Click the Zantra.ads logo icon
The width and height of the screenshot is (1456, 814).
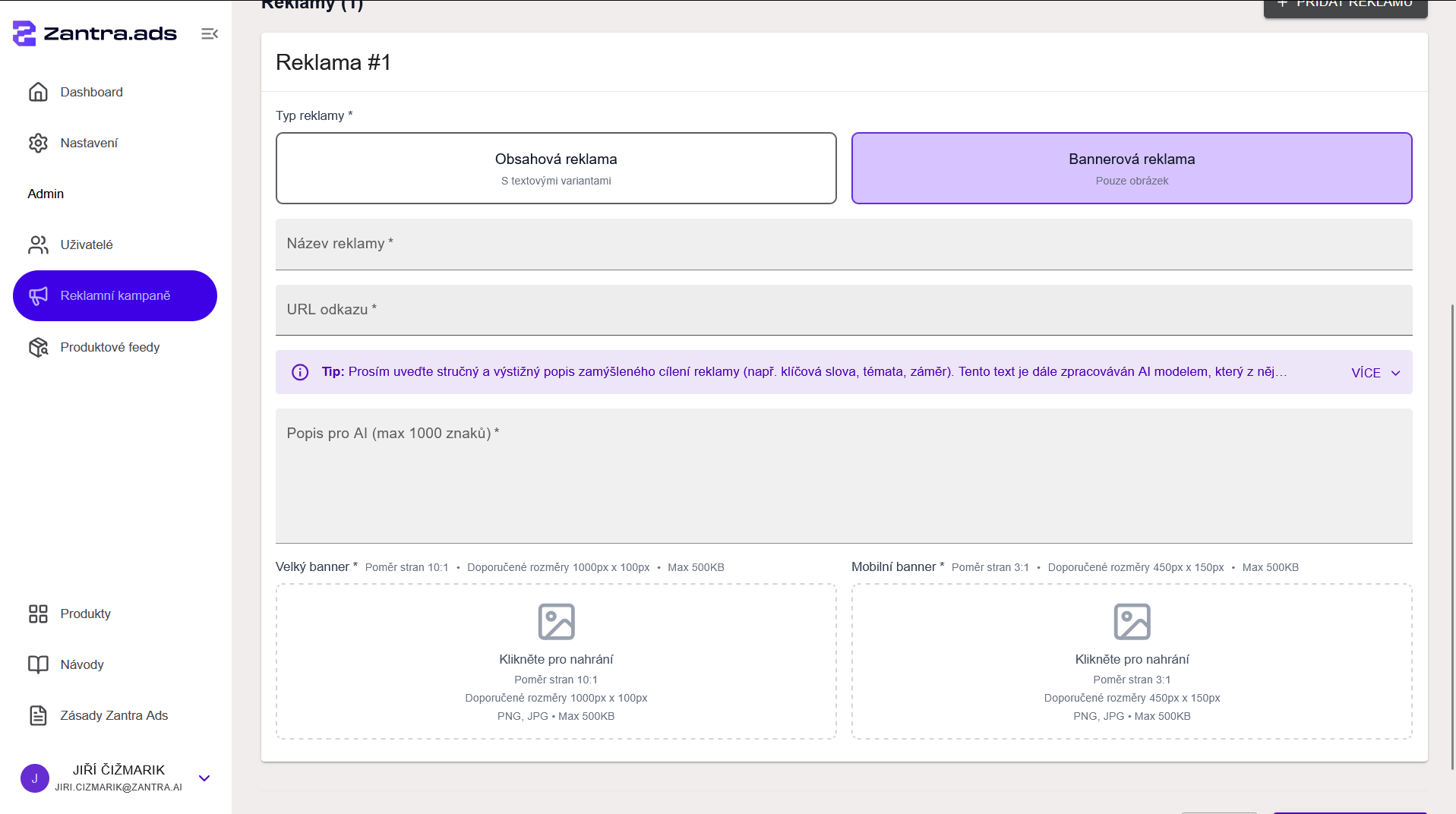[x=24, y=33]
